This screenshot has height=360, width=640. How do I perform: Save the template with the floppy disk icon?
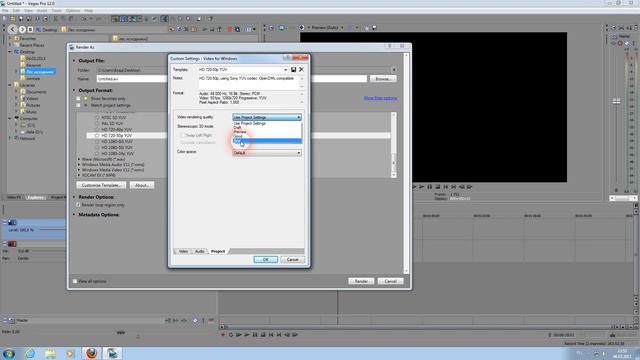[x=293, y=70]
